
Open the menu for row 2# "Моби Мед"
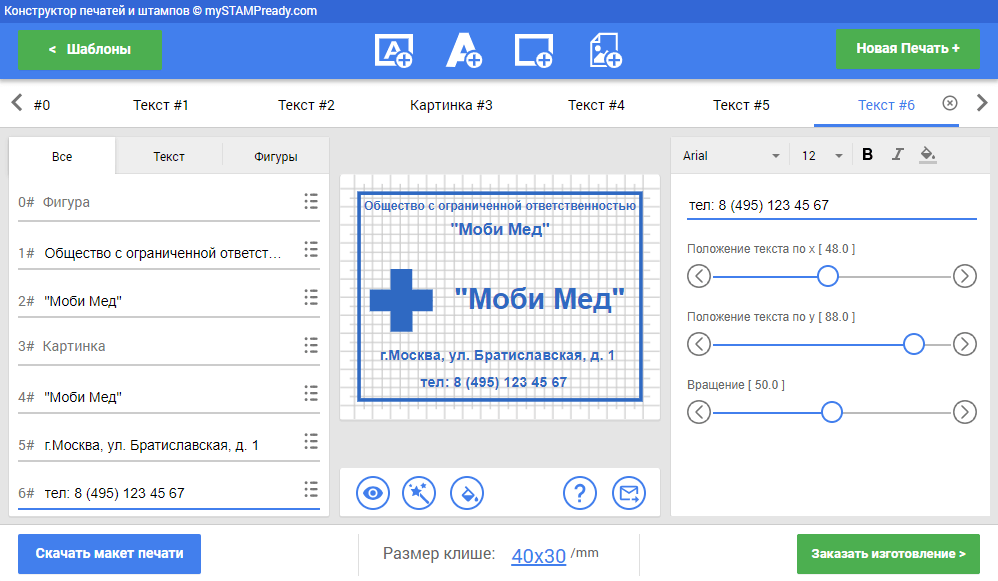(311, 297)
